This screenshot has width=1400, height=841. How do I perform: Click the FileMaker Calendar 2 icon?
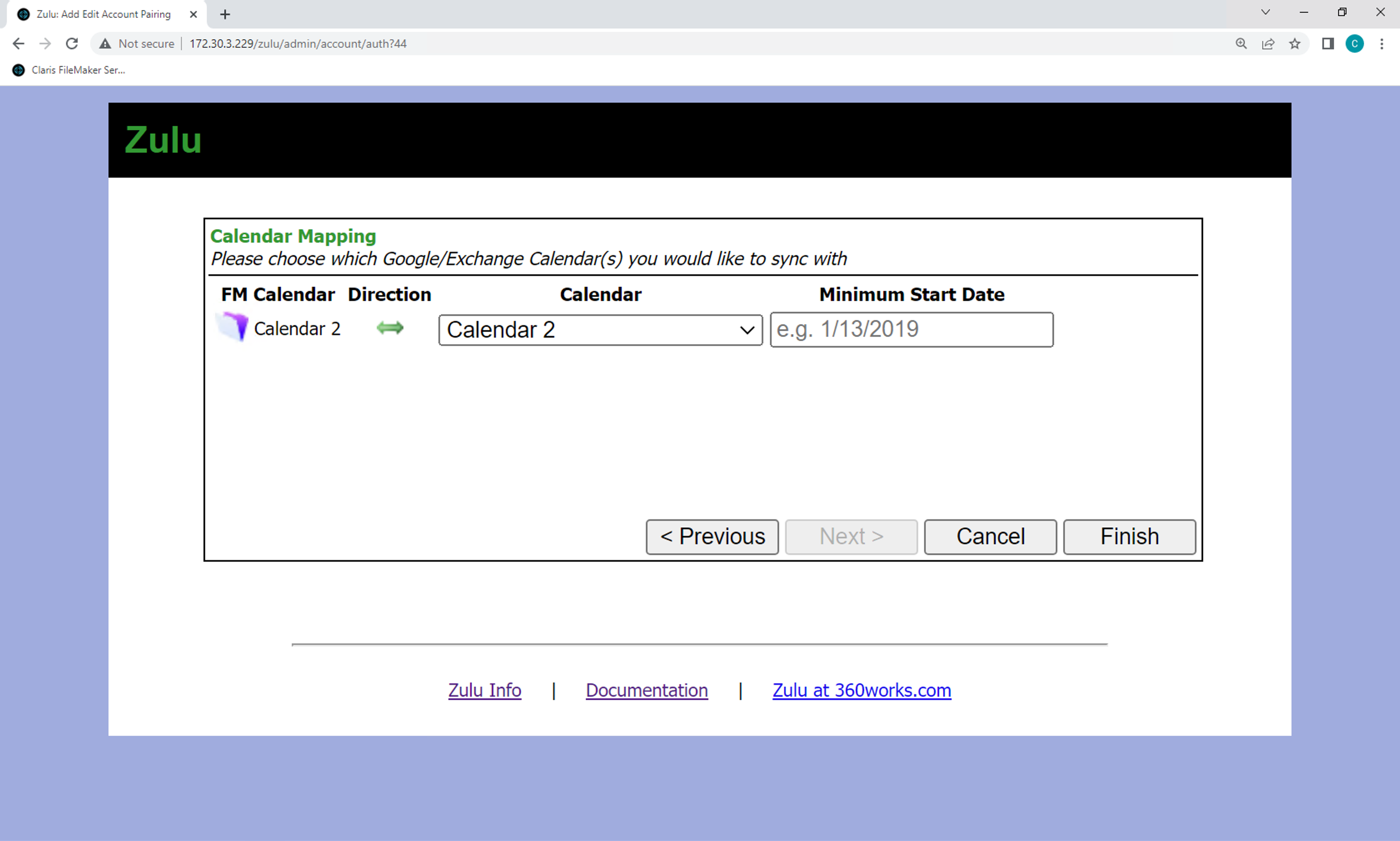[233, 327]
